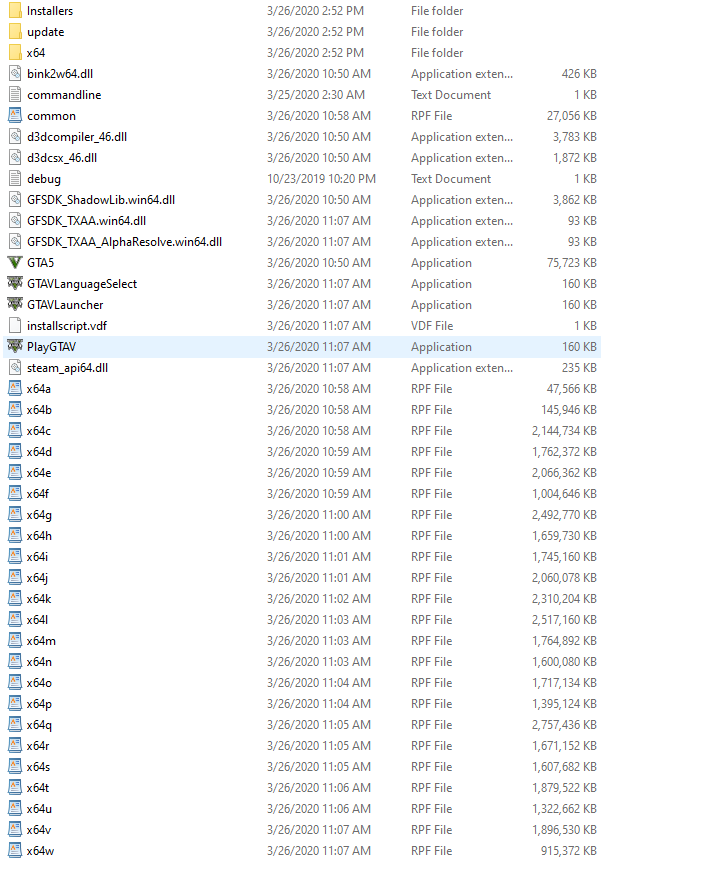
Task: Click the GFSDK_TXAA_AlphaResolve.win64.dll icon
Action: point(16,242)
